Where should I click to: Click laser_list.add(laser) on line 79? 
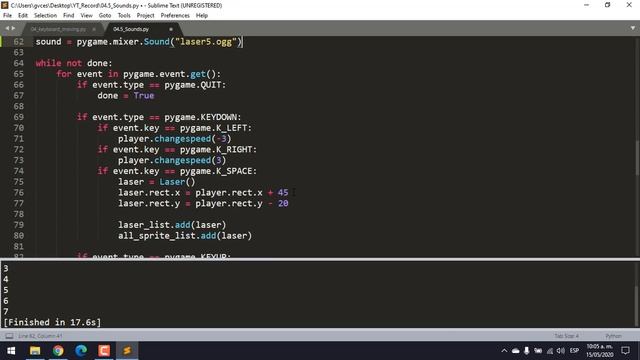tap(172, 225)
